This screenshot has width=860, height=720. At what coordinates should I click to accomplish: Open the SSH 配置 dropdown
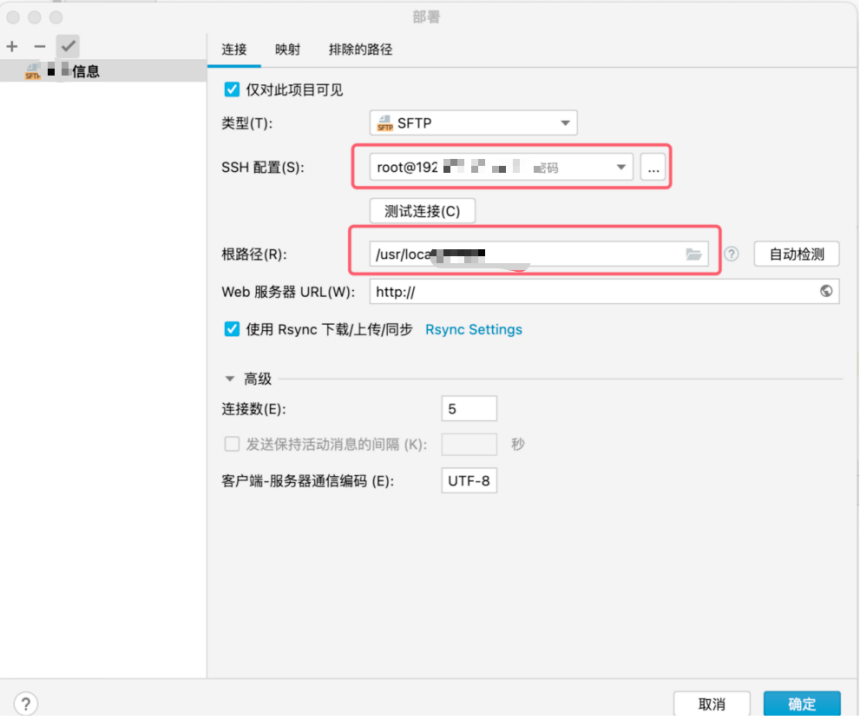(501, 167)
